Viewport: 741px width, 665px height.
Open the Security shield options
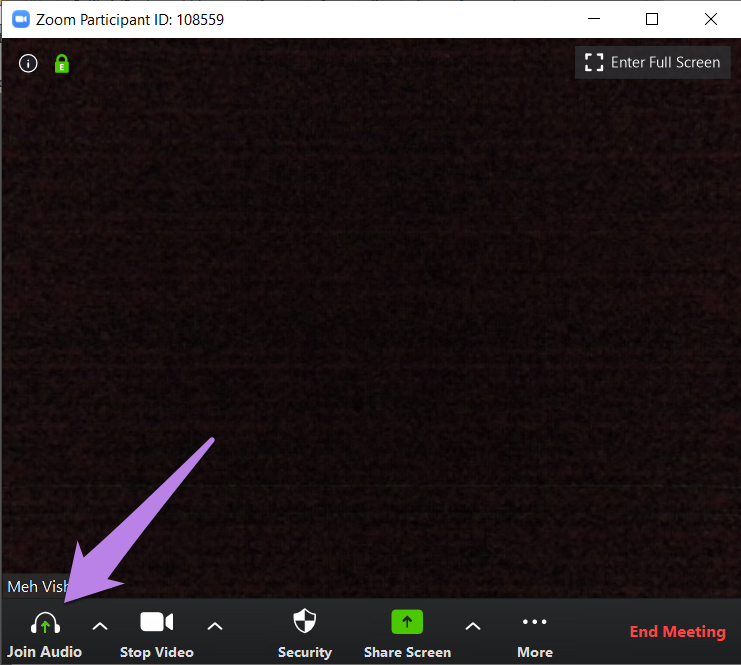click(305, 622)
